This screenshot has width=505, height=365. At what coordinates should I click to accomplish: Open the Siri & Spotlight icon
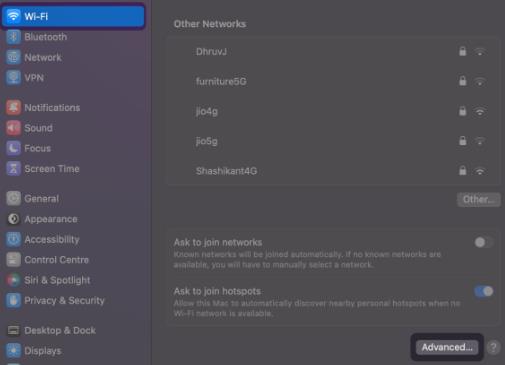point(13,280)
